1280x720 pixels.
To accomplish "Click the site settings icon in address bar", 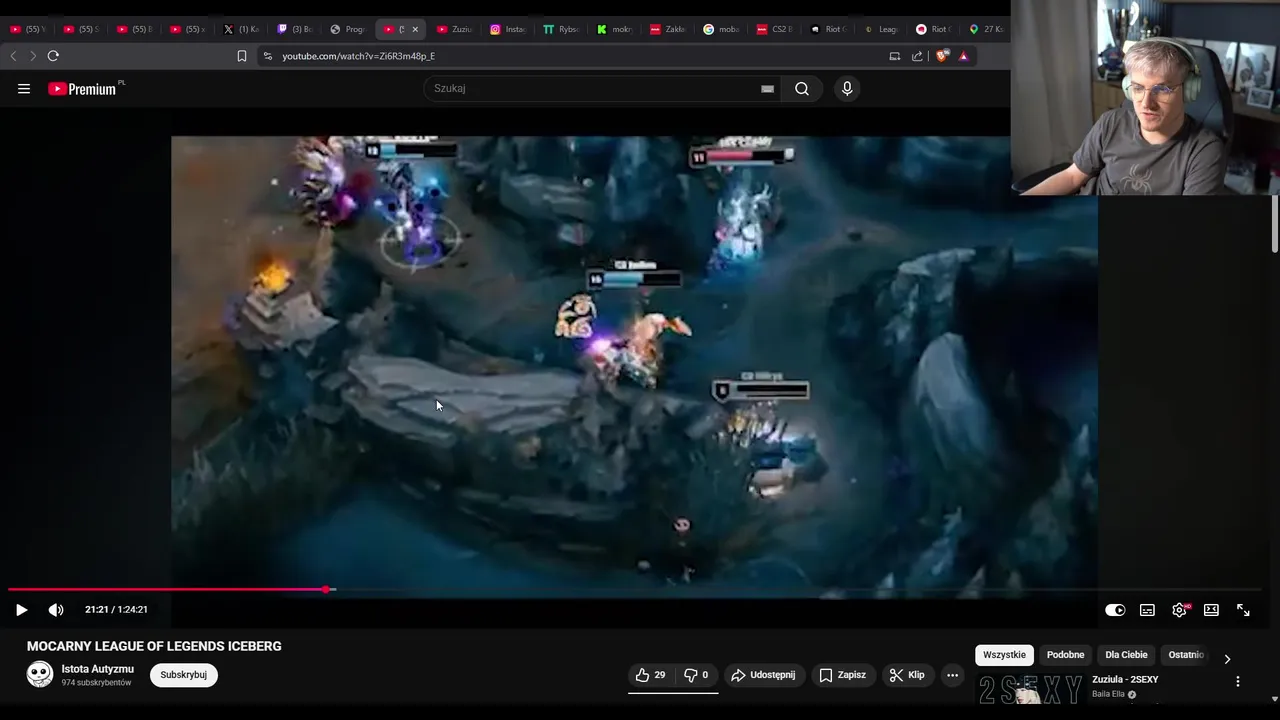I will pyautogui.click(x=267, y=56).
